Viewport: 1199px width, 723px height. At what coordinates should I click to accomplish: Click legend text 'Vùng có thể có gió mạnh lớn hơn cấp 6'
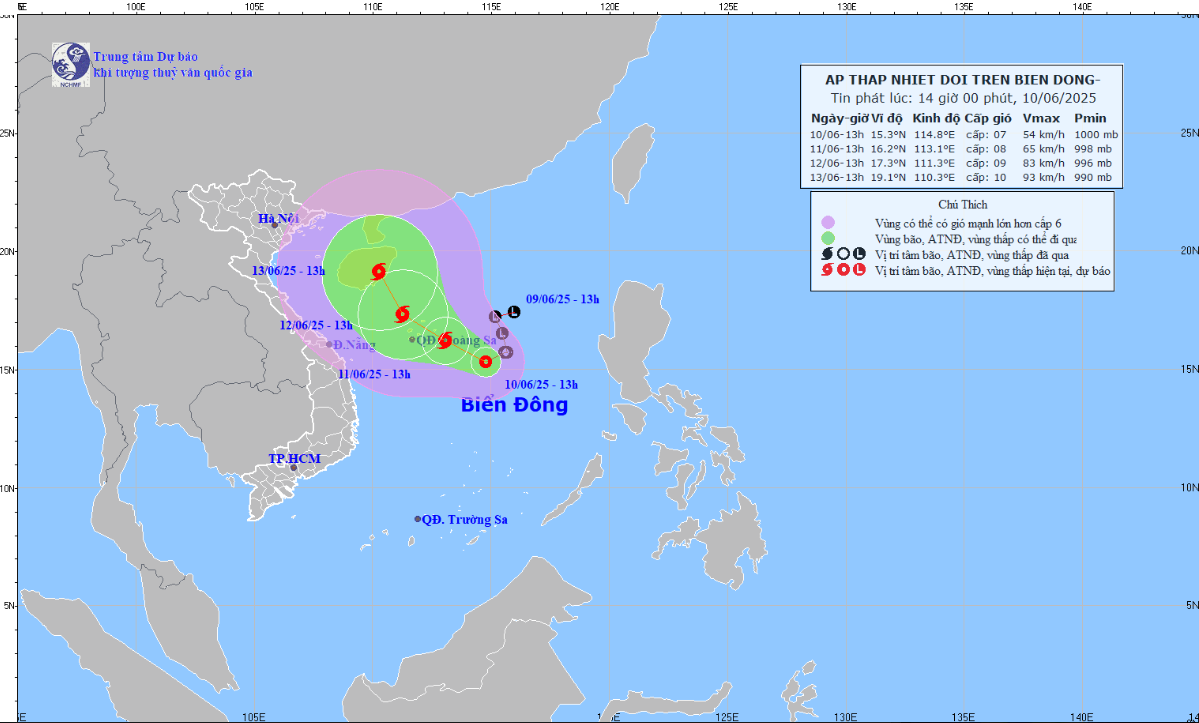point(968,223)
